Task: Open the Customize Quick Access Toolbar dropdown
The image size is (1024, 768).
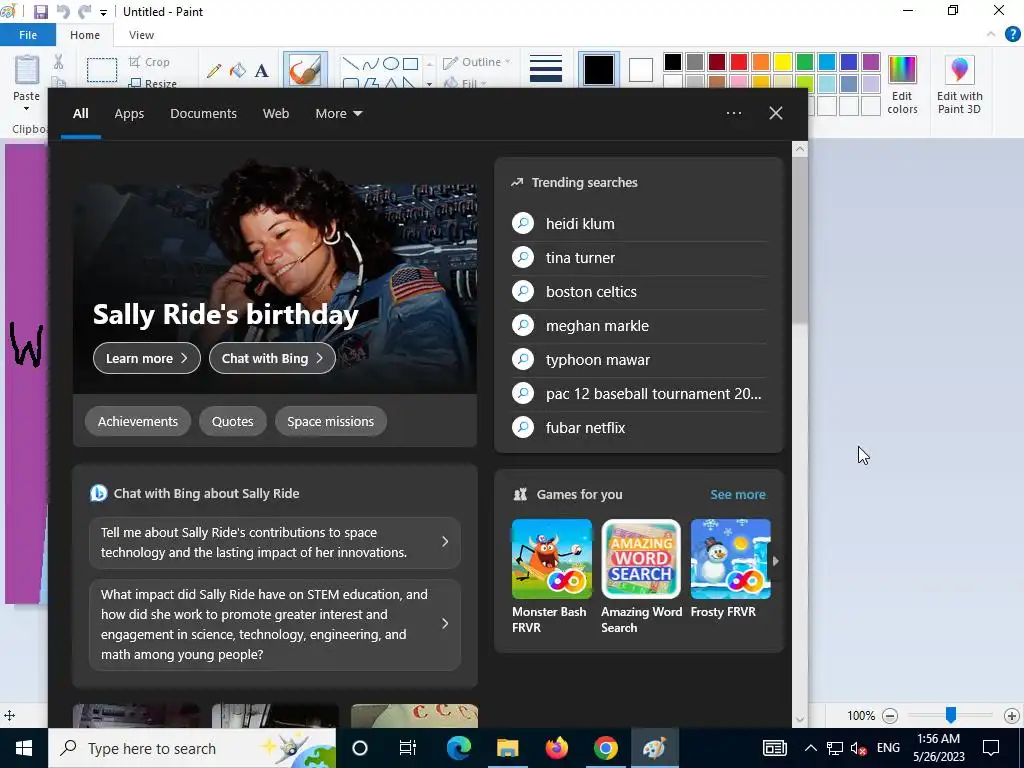Action: pos(103,12)
